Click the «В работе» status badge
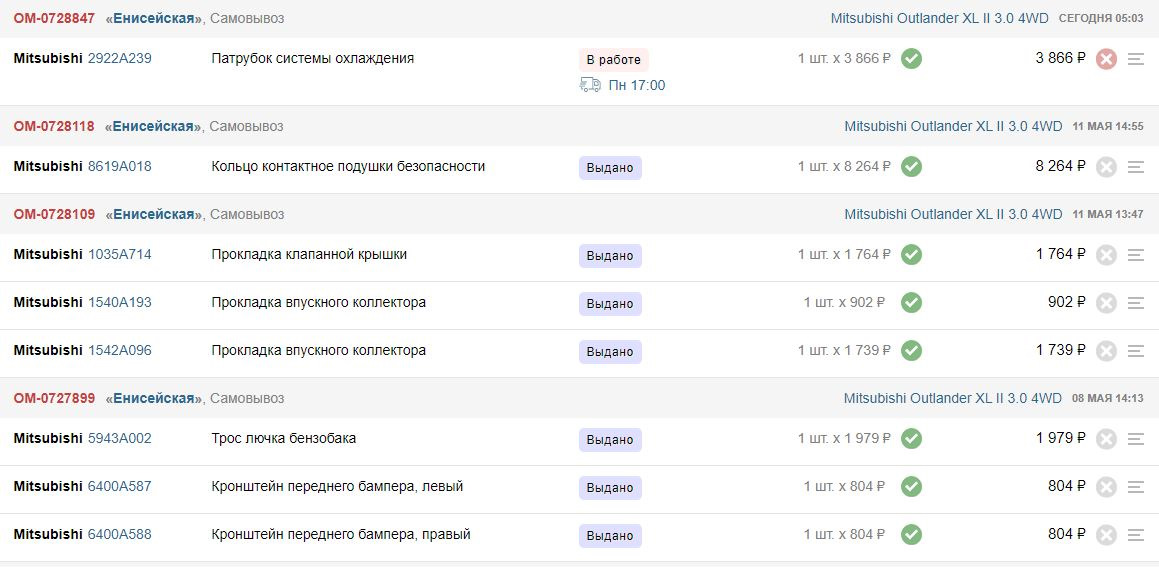 (x=613, y=59)
